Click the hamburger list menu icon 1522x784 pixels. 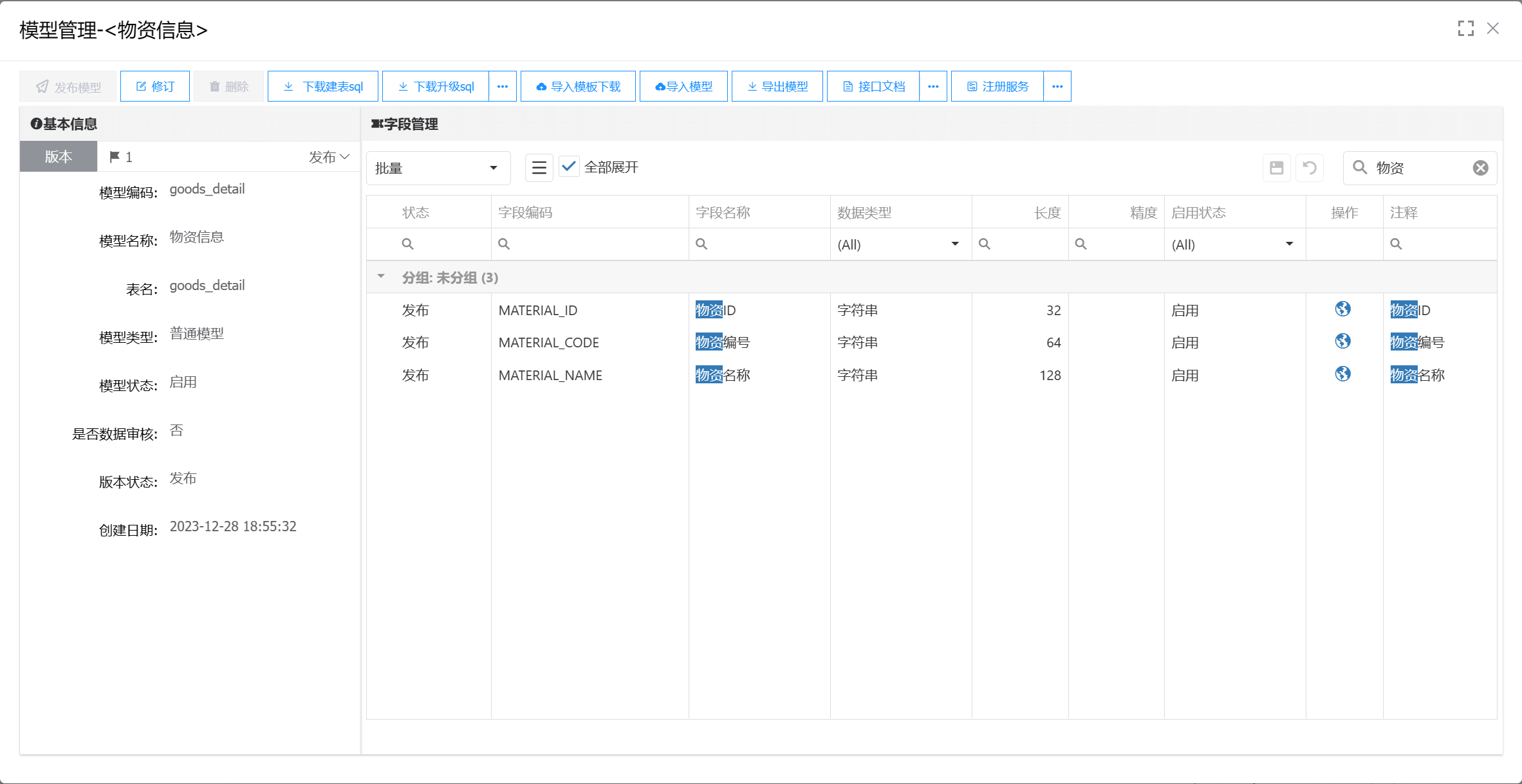pyautogui.click(x=539, y=168)
